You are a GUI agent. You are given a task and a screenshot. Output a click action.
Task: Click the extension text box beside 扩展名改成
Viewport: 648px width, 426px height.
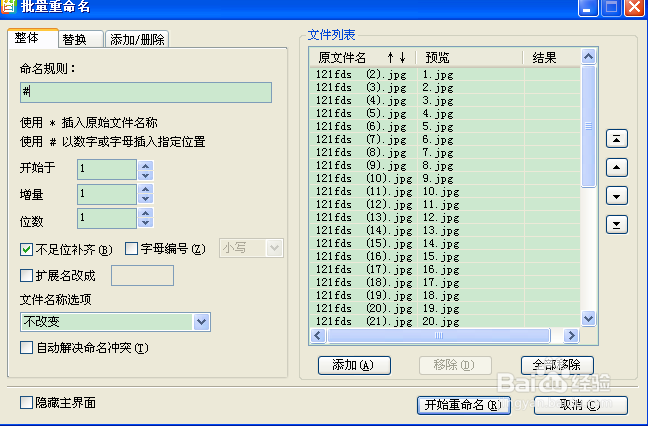pos(142,276)
